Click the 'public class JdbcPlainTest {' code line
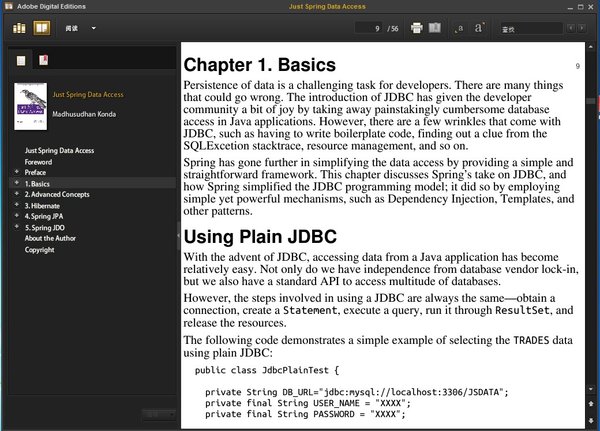This screenshot has width=600, height=431. point(267,370)
